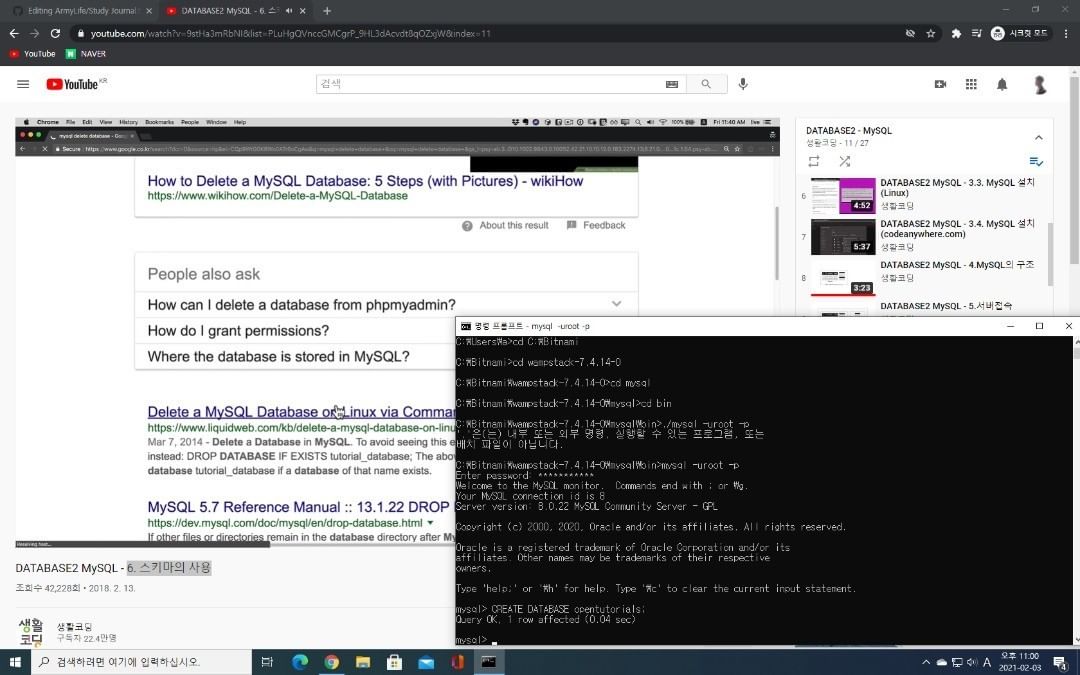Viewport: 1080px width, 675px height.
Task: Click MySQL 5.7 Reference Manual DROP result
Action: pyautogui.click(x=298, y=507)
